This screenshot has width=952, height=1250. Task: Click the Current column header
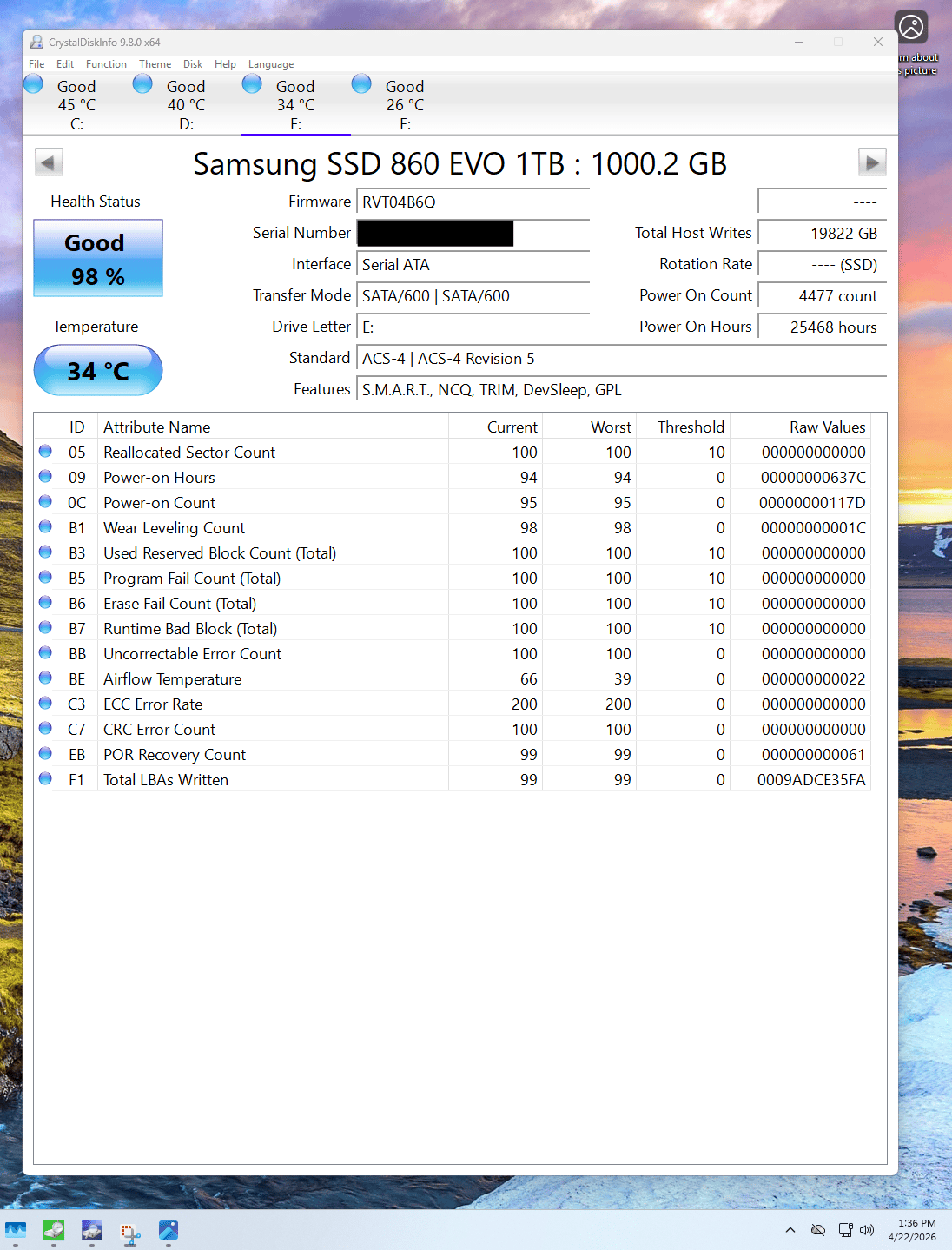click(495, 427)
